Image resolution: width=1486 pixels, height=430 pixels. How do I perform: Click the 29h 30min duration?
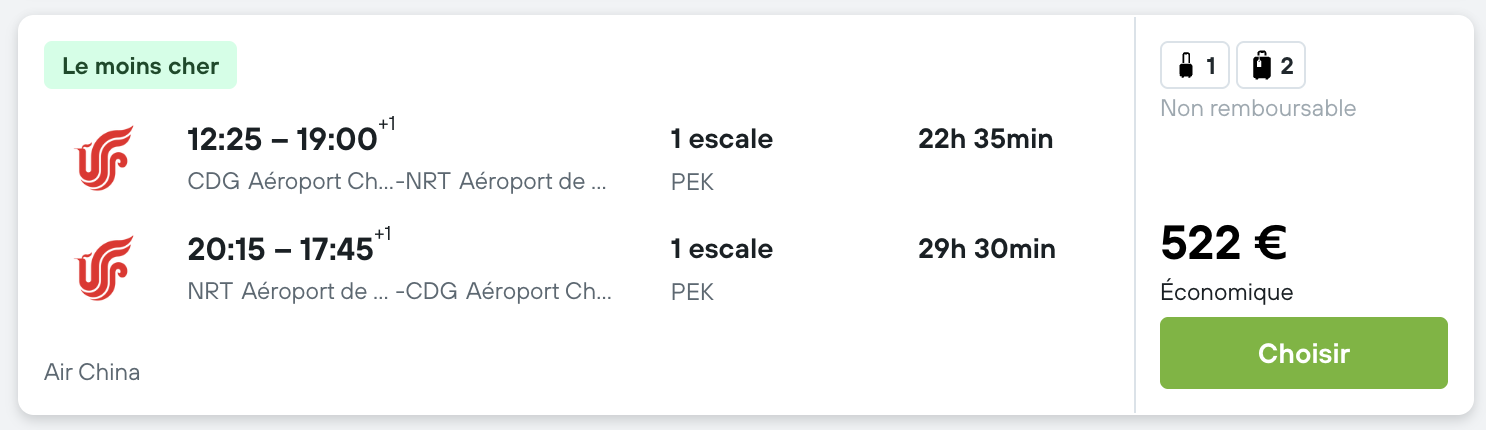pos(986,248)
